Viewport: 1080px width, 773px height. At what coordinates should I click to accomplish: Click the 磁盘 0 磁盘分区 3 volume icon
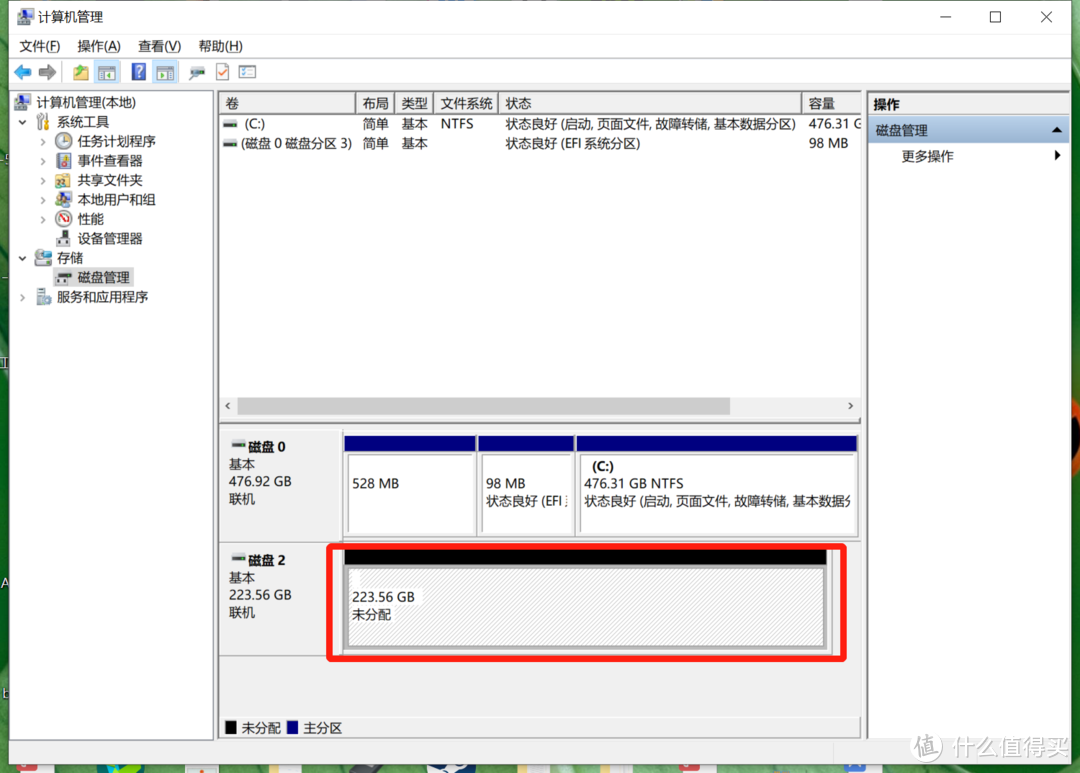(230, 143)
